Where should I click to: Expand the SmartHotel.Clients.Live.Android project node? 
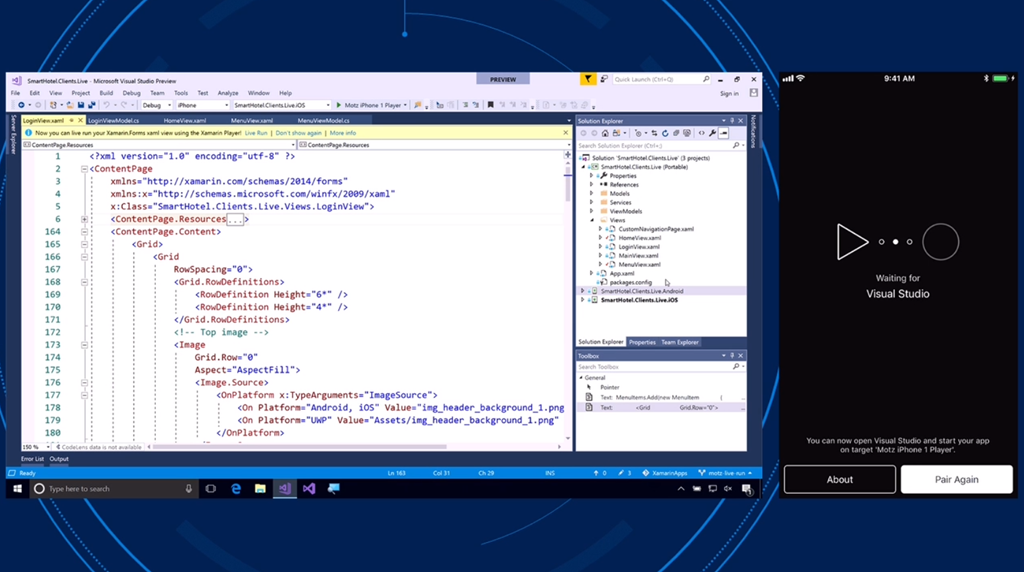coord(583,291)
